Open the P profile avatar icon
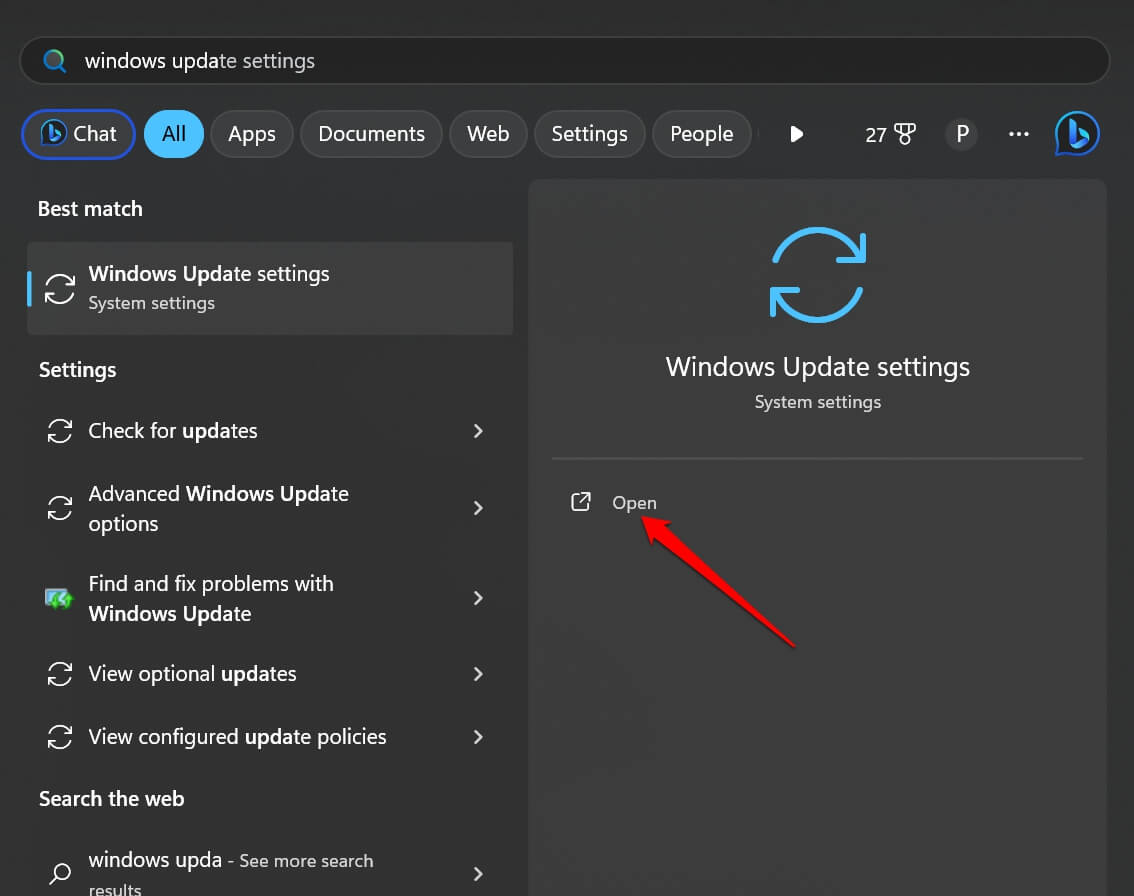This screenshot has height=896, width=1134. tap(961, 133)
